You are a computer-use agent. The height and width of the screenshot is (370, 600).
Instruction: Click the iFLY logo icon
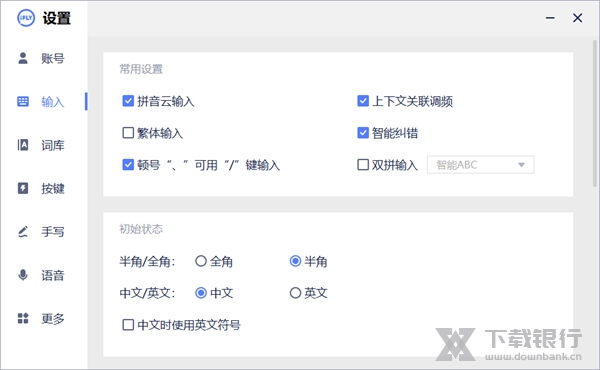coord(26,18)
